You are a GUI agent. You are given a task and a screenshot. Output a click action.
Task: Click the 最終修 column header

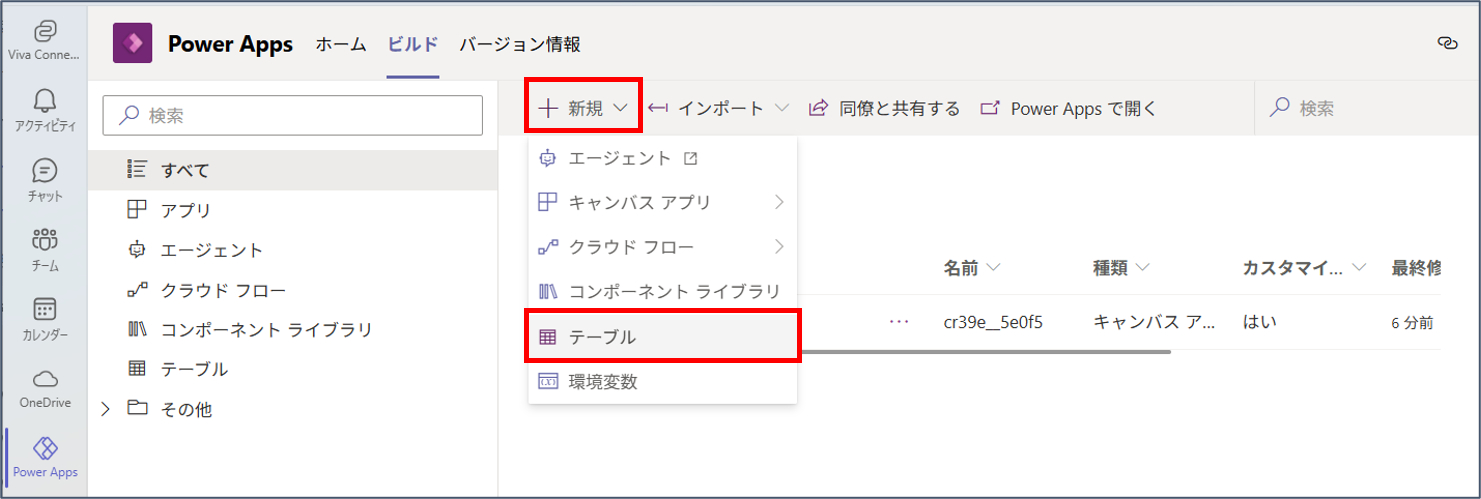pos(1416,268)
